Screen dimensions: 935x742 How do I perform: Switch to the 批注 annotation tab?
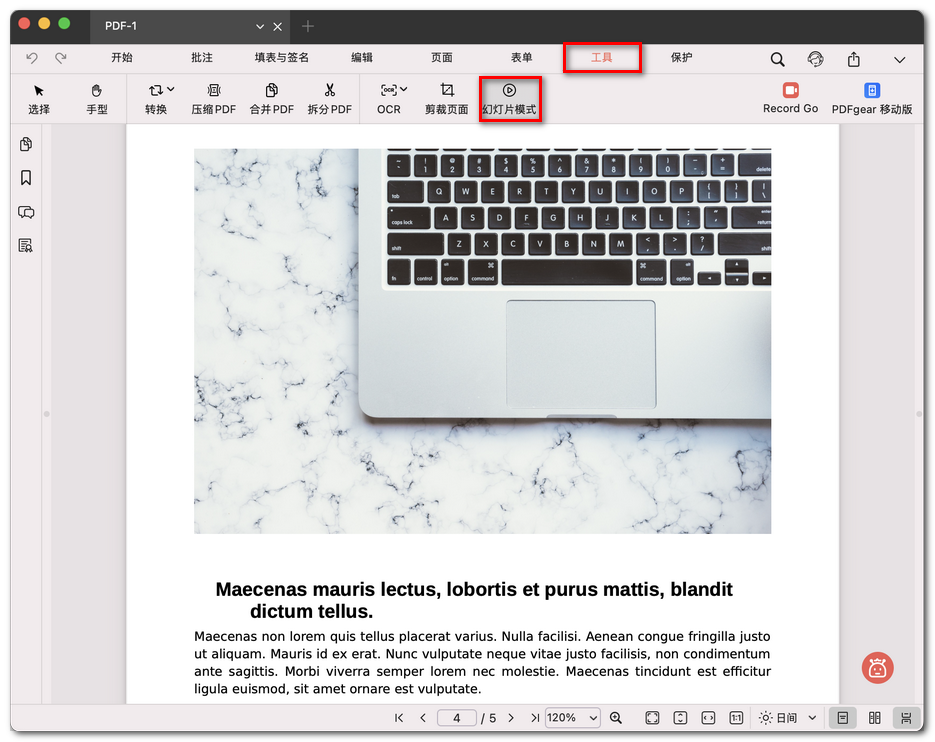202,58
